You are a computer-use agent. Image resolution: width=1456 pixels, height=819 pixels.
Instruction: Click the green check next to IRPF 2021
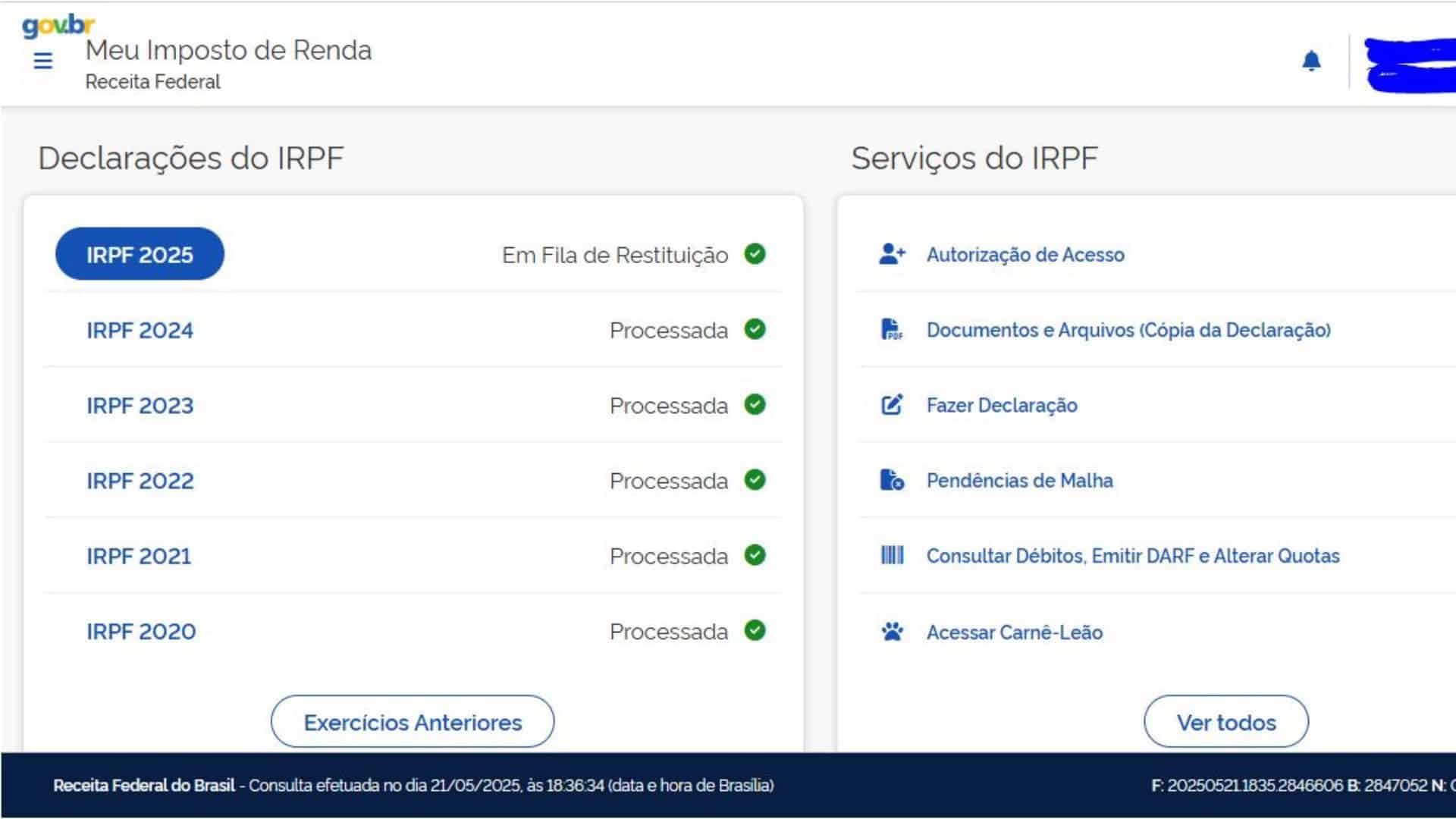tap(755, 555)
